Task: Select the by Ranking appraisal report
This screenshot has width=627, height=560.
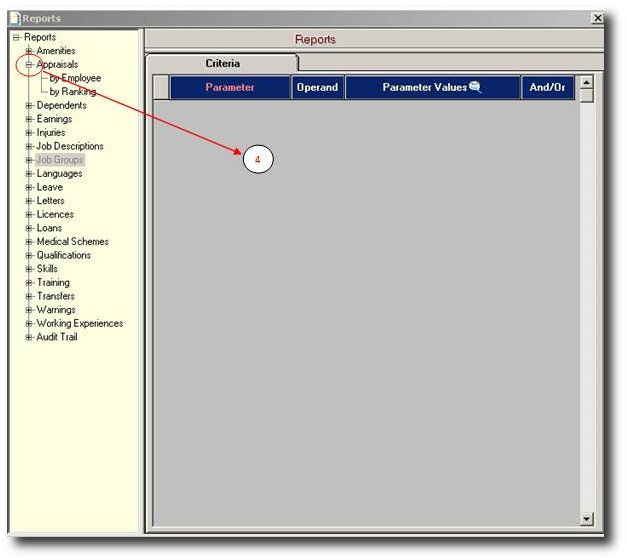Action: (73, 92)
